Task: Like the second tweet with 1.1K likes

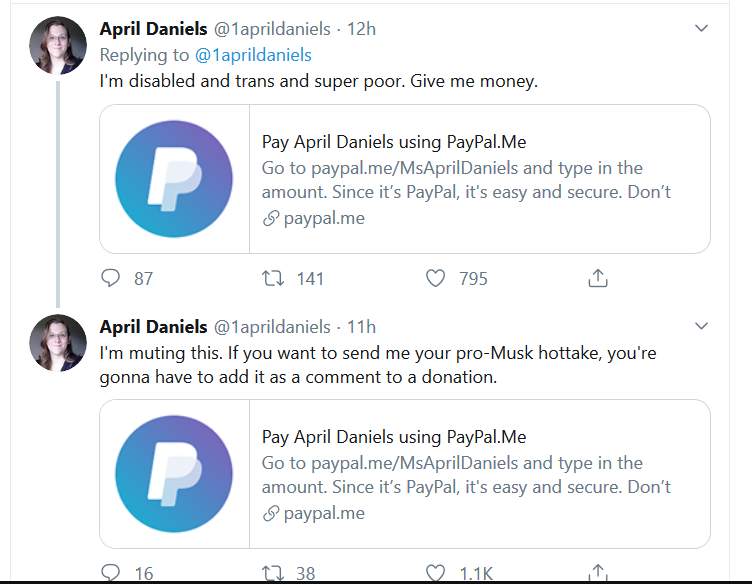Action: 435,573
